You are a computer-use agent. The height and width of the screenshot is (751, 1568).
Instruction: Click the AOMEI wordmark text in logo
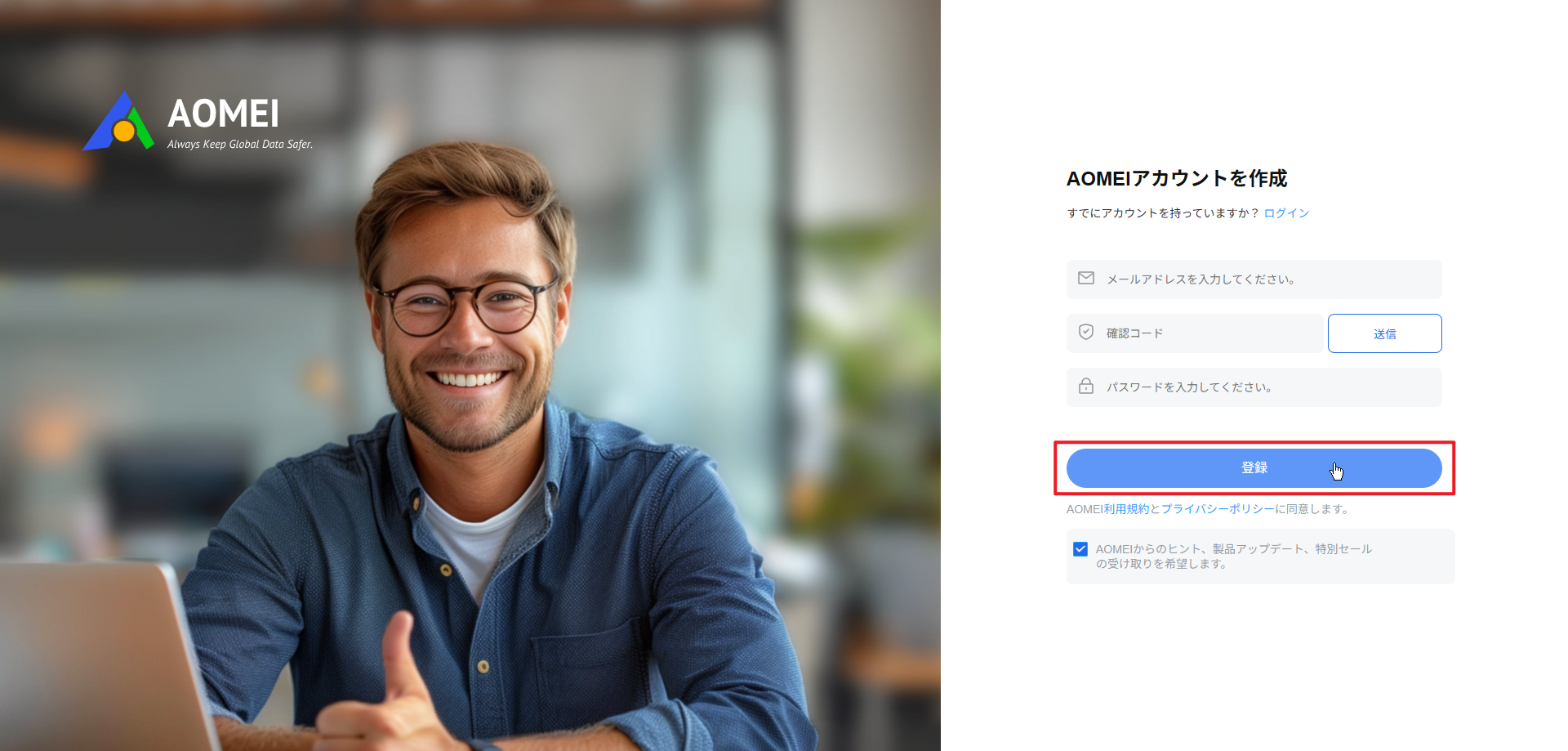coord(223,114)
